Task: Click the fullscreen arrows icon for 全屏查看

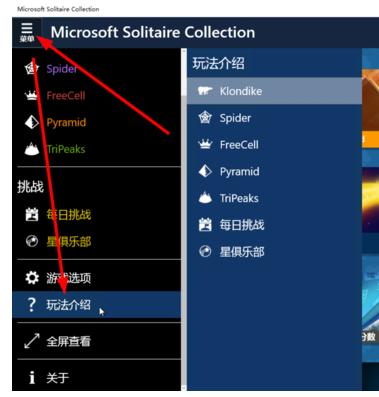Action: click(x=32, y=341)
